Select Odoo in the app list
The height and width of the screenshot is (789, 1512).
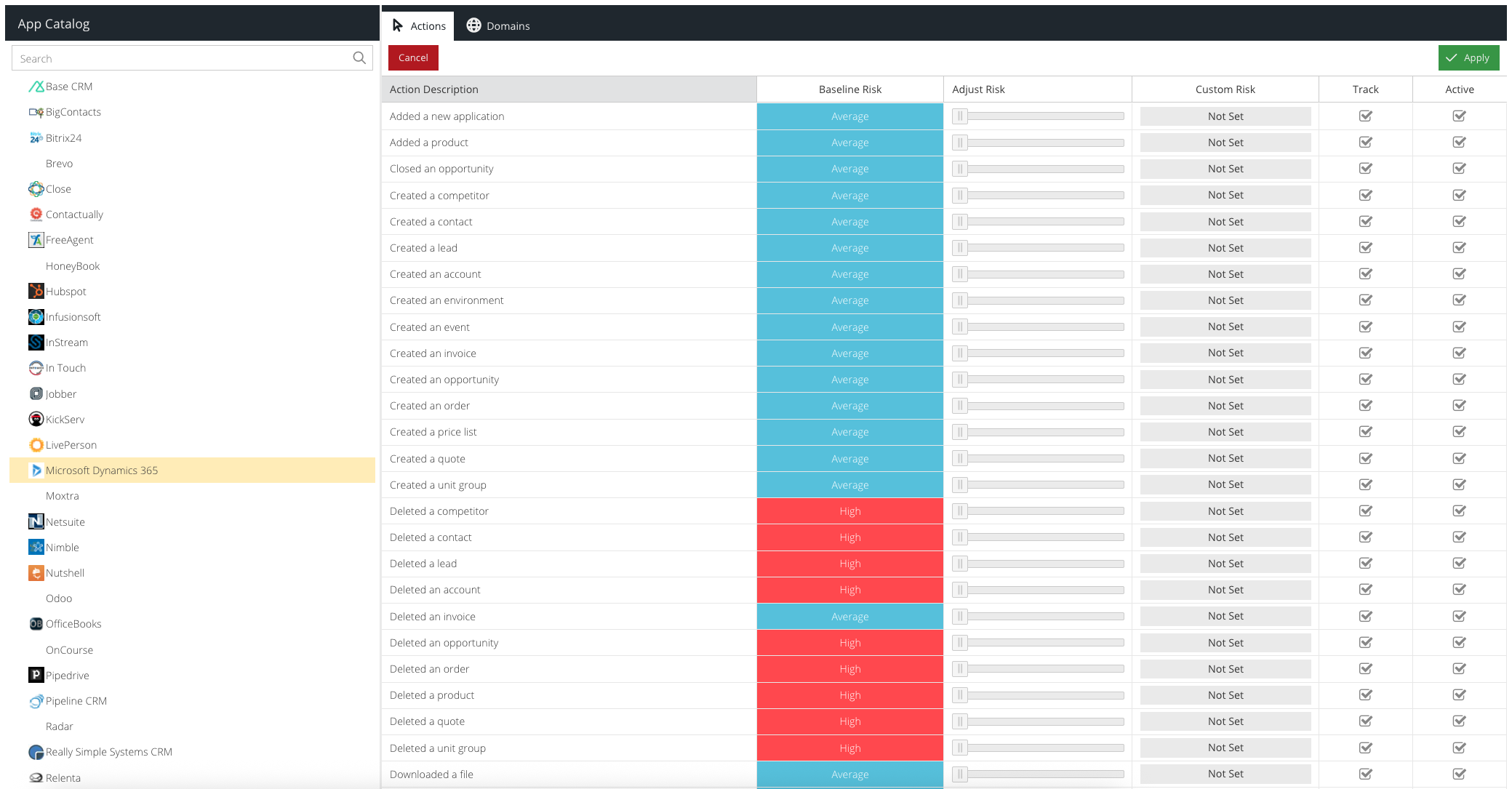pos(59,598)
